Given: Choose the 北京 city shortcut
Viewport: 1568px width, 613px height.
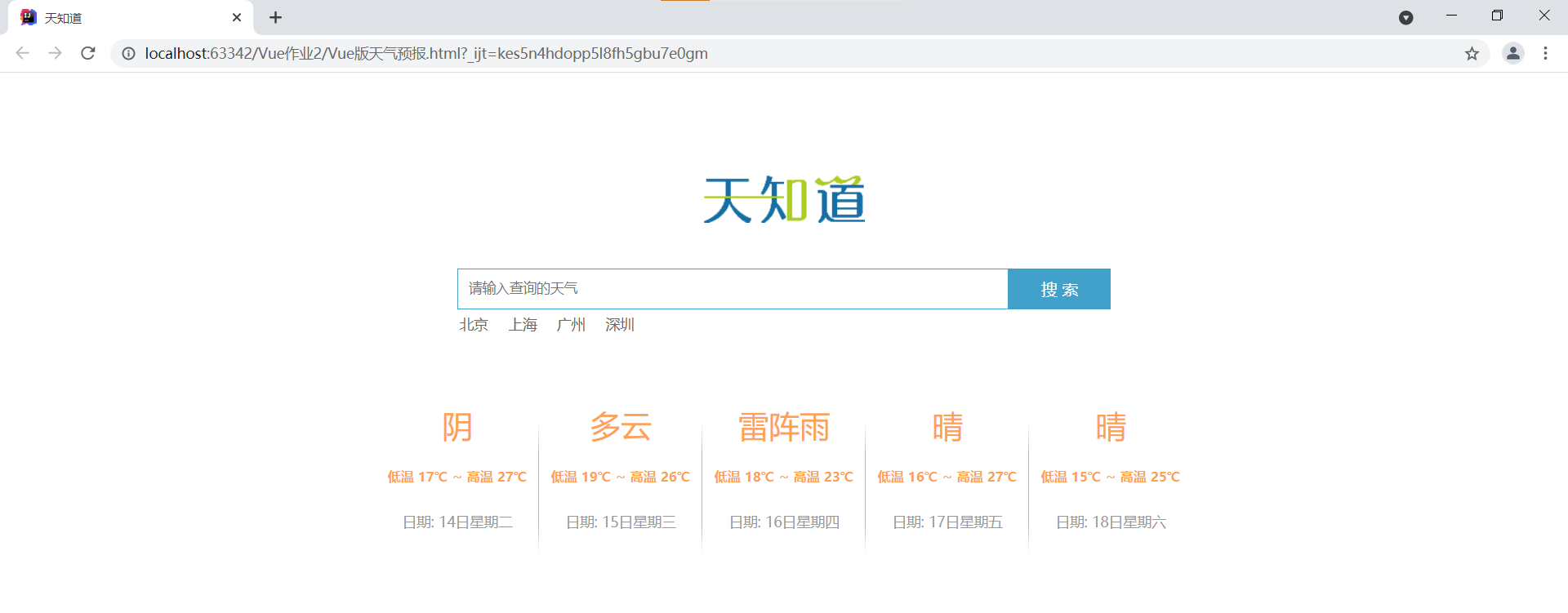Looking at the screenshot, I should point(474,325).
